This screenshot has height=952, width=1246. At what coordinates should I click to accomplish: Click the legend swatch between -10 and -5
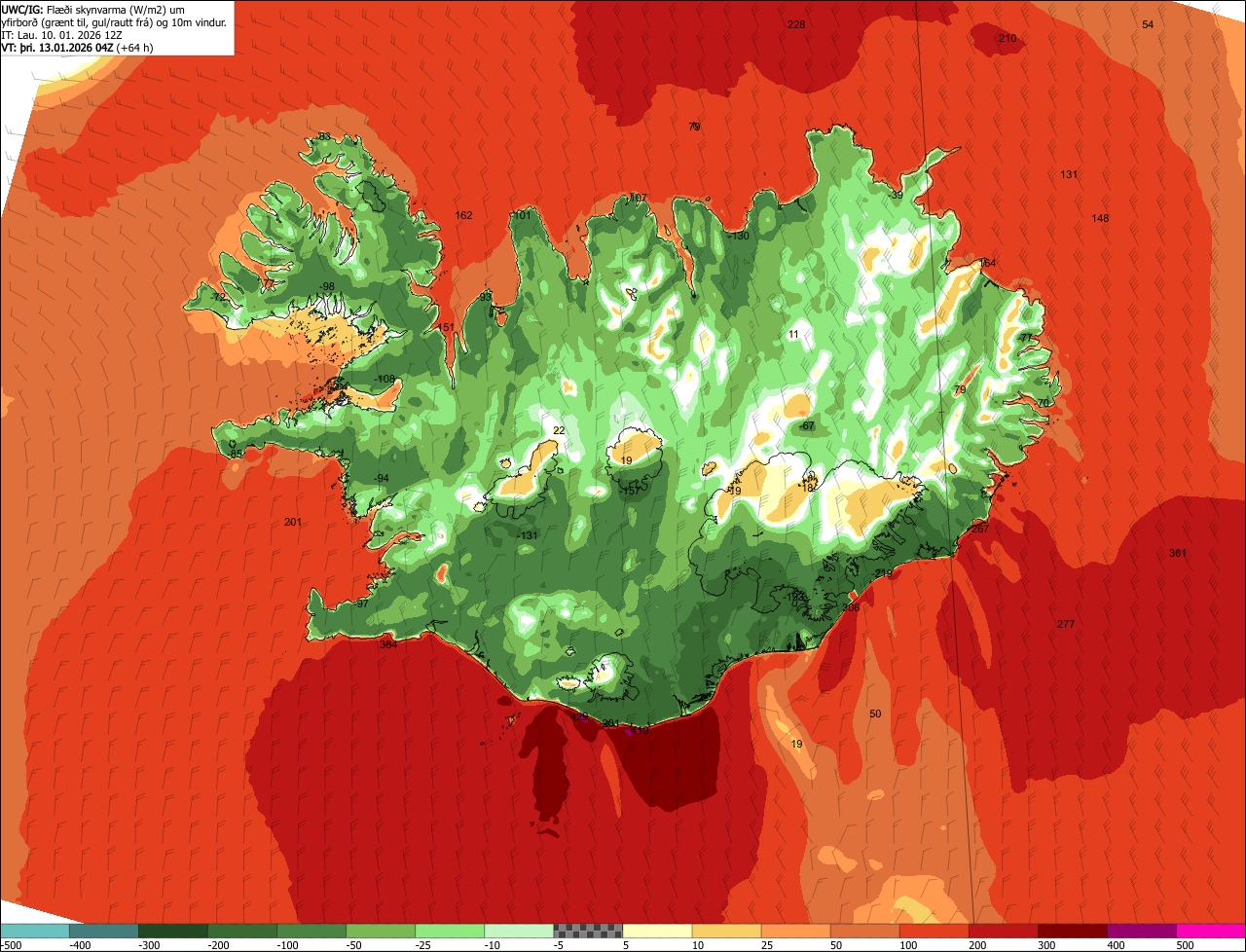click(519, 931)
